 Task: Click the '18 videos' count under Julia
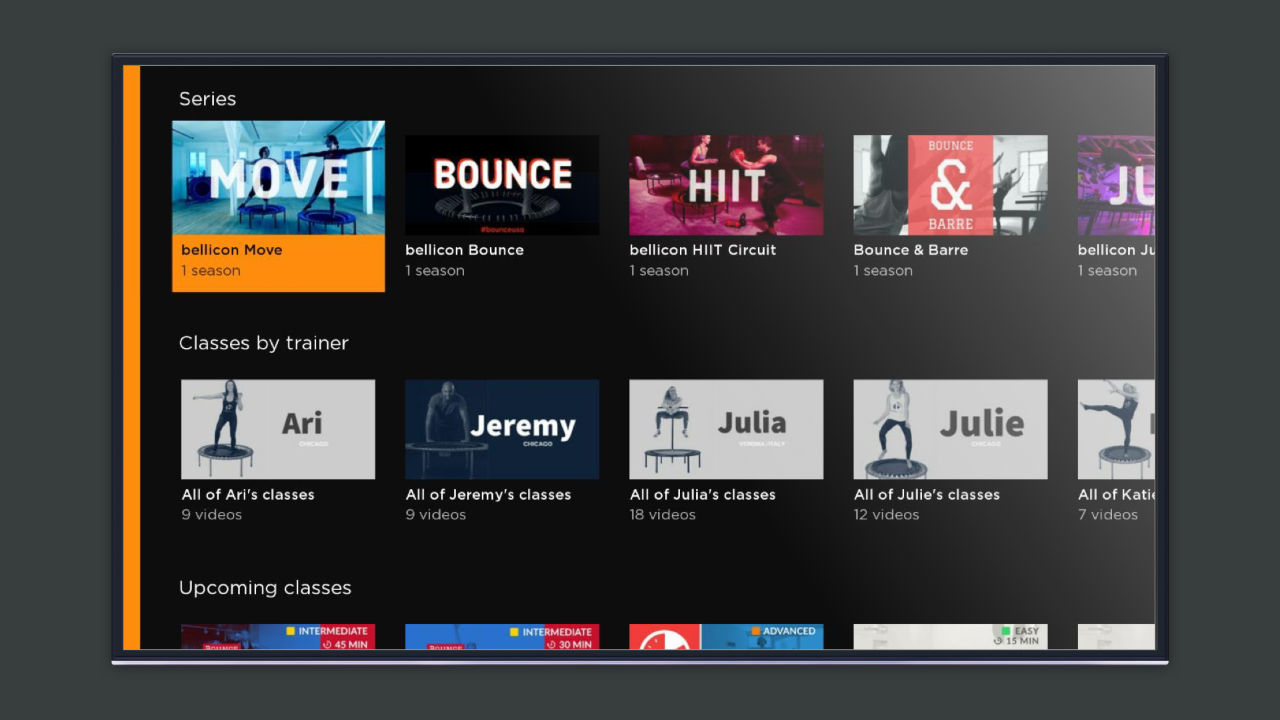662,515
